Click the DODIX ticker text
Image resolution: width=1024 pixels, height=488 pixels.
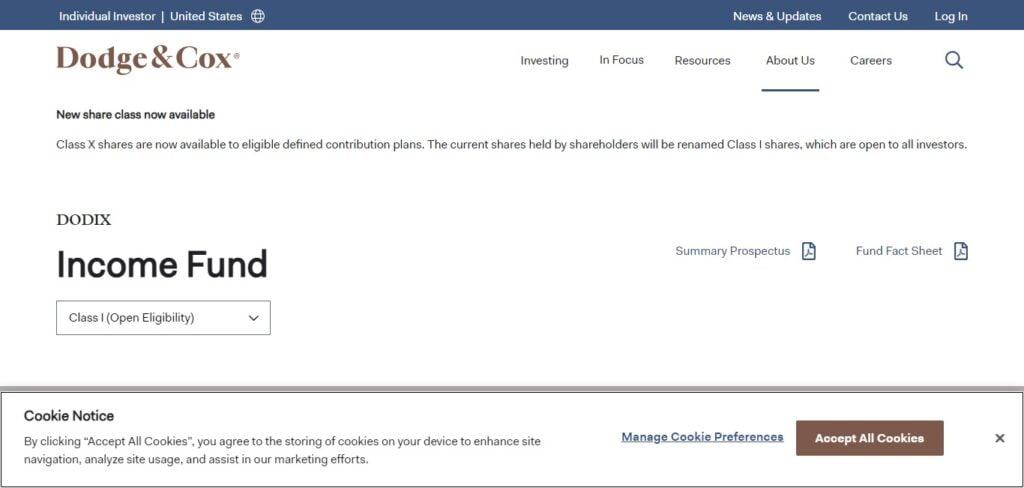[84, 220]
